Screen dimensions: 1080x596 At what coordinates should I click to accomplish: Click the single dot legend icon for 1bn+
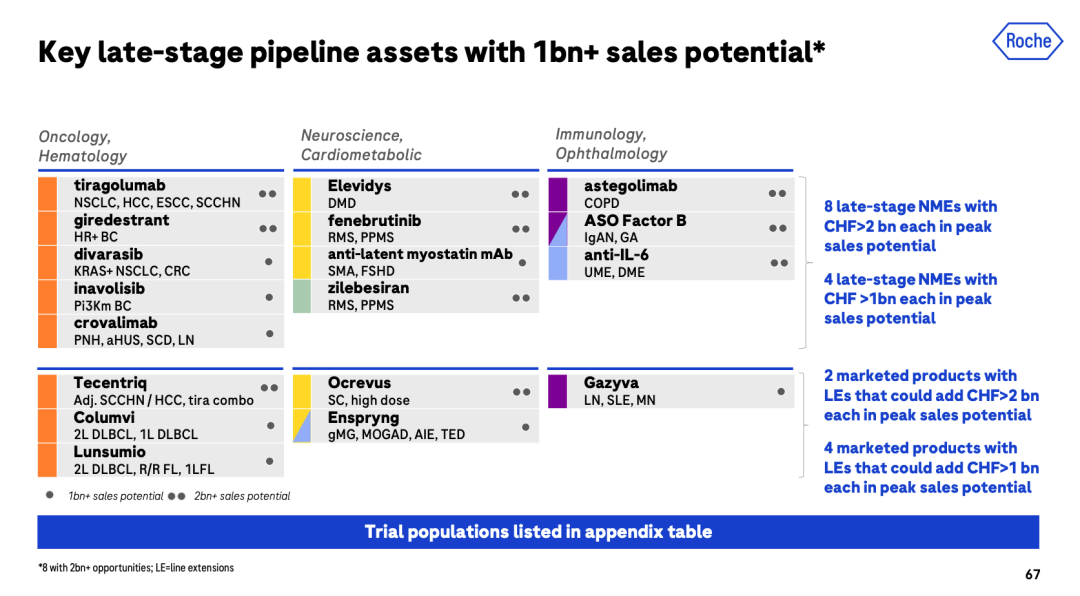point(50,495)
